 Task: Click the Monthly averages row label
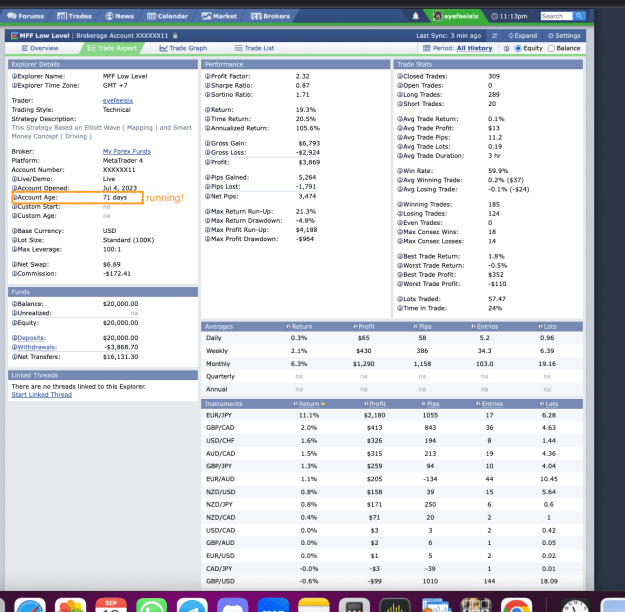(218, 364)
